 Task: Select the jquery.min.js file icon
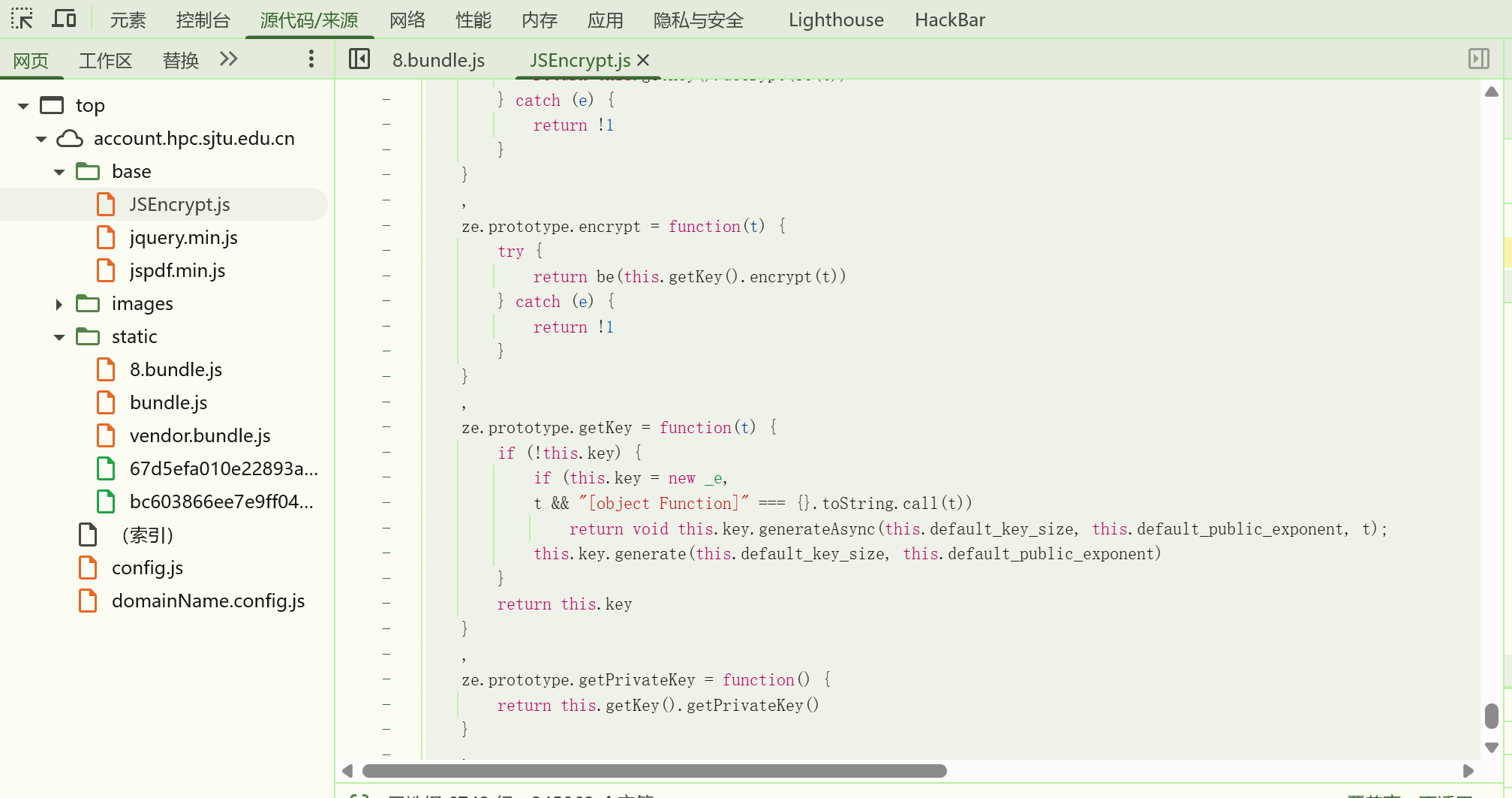click(x=107, y=238)
